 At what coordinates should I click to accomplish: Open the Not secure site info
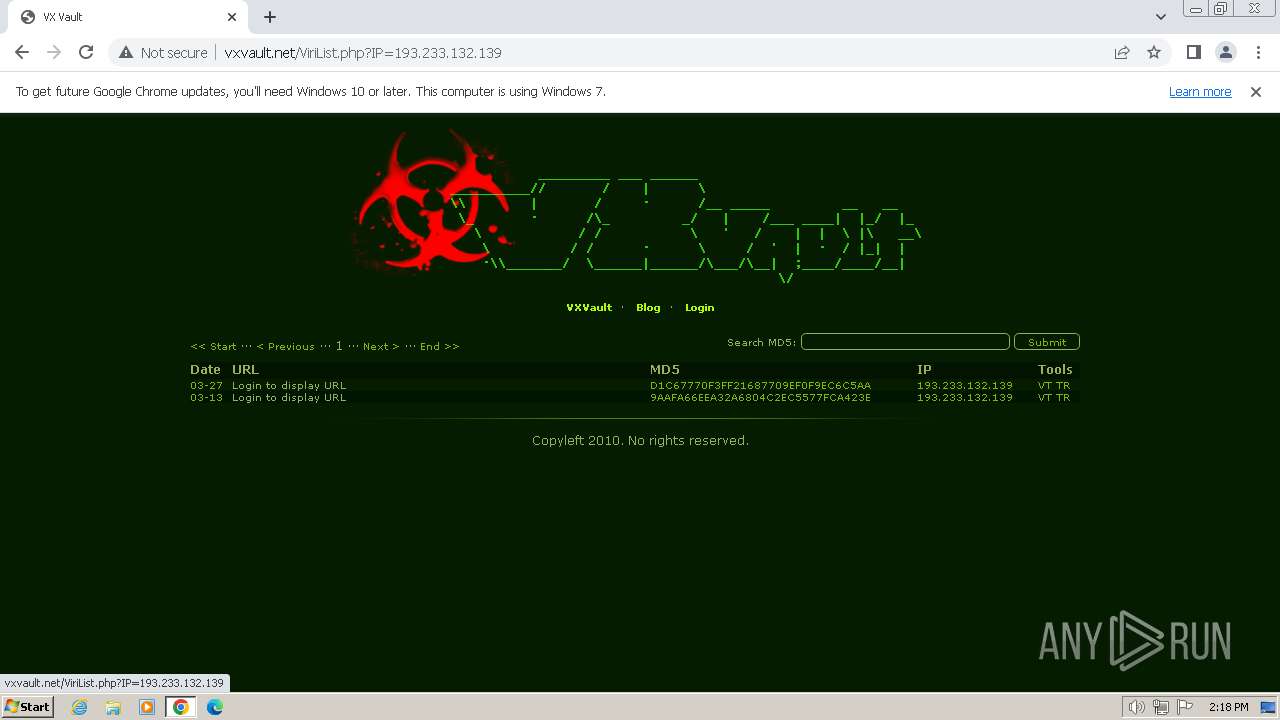click(x=163, y=53)
